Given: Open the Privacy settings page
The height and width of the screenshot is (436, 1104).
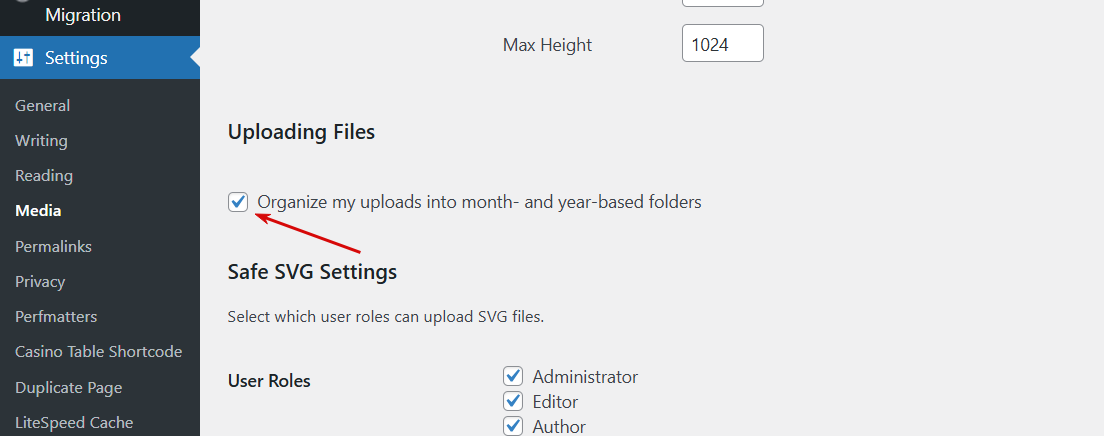Looking at the screenshot, I should coord(40,281).
